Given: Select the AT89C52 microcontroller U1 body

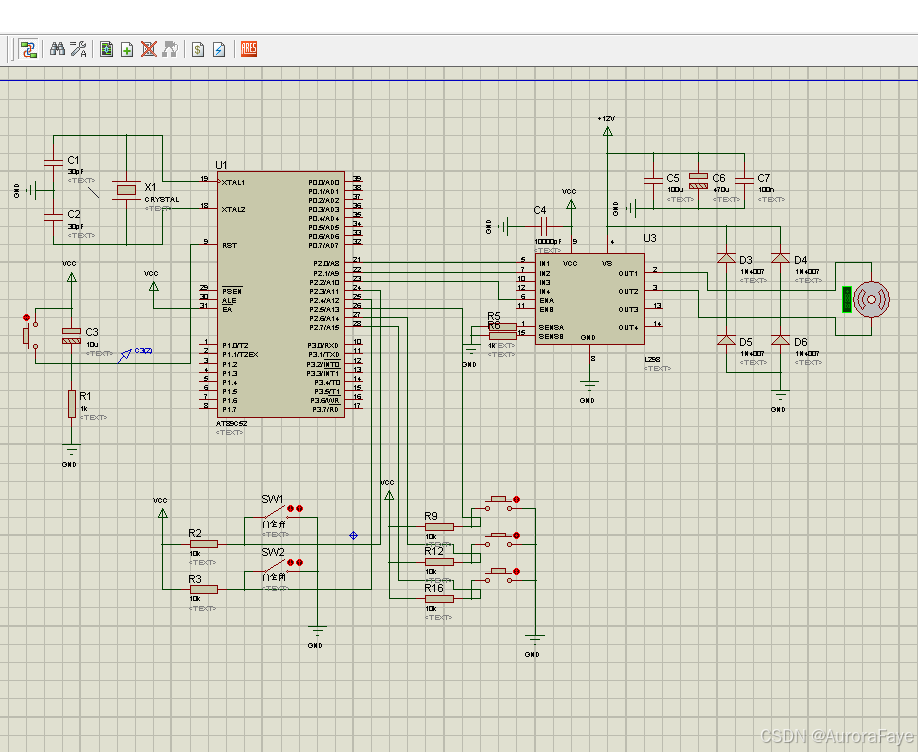Looking at the screenshot, I should tap(281, 295).
